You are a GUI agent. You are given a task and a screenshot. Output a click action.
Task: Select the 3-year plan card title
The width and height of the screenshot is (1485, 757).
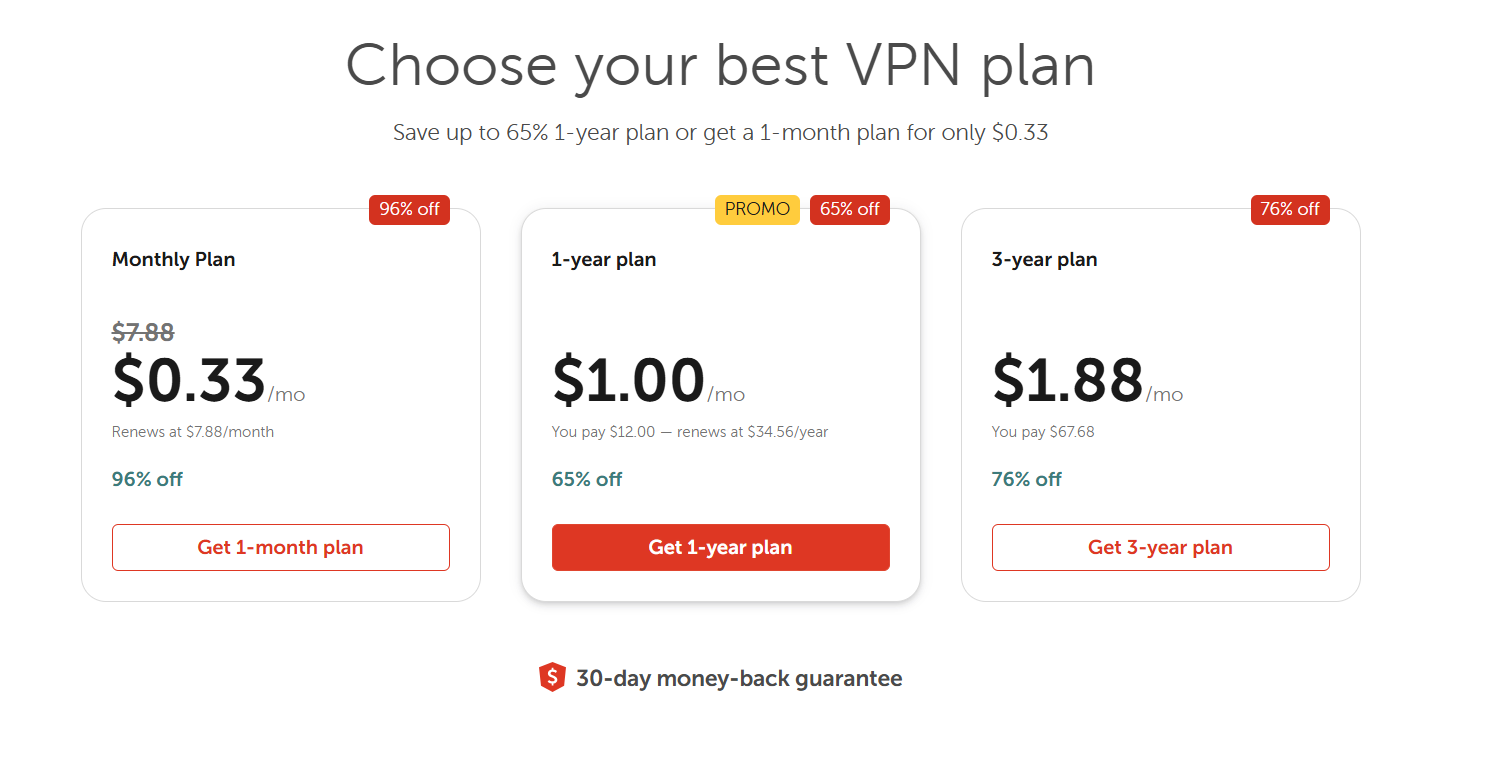(1044, 260)
